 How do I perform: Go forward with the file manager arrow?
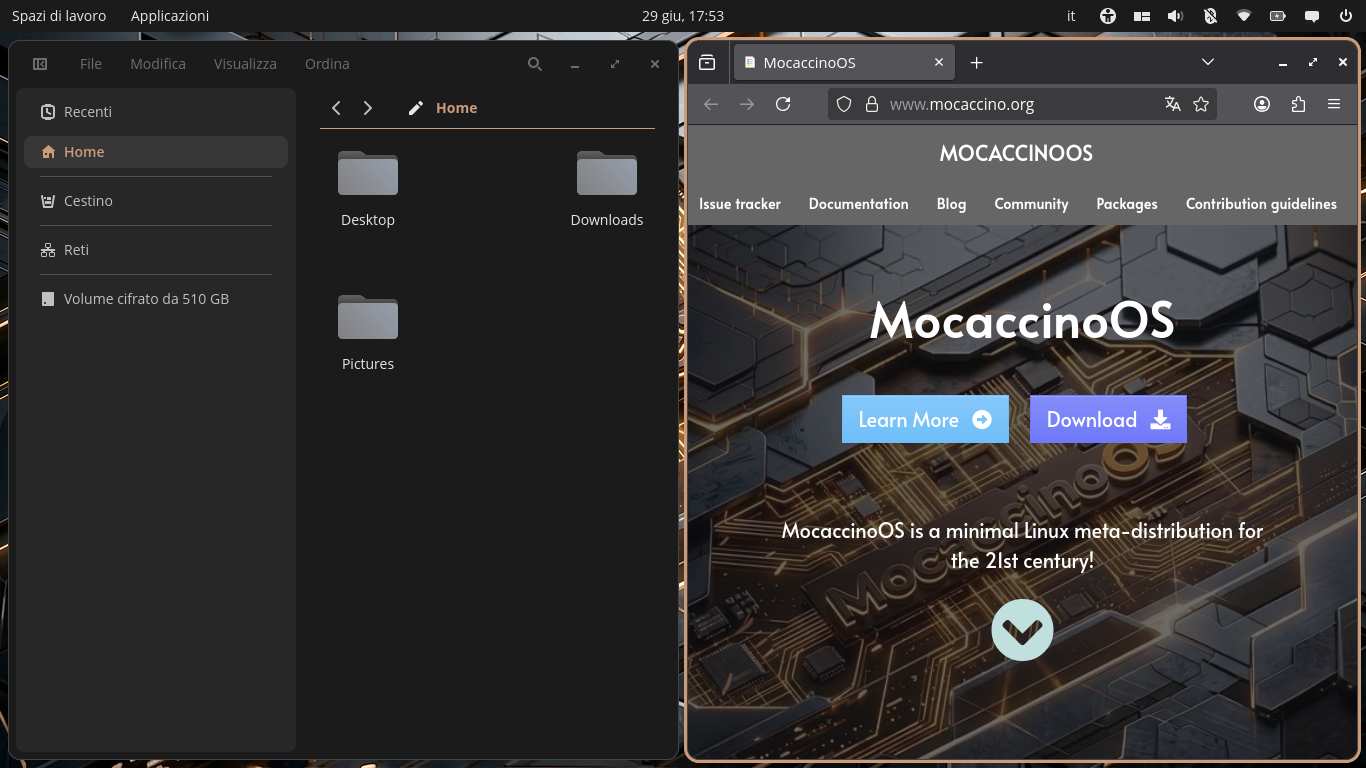(x=368, y=108)
